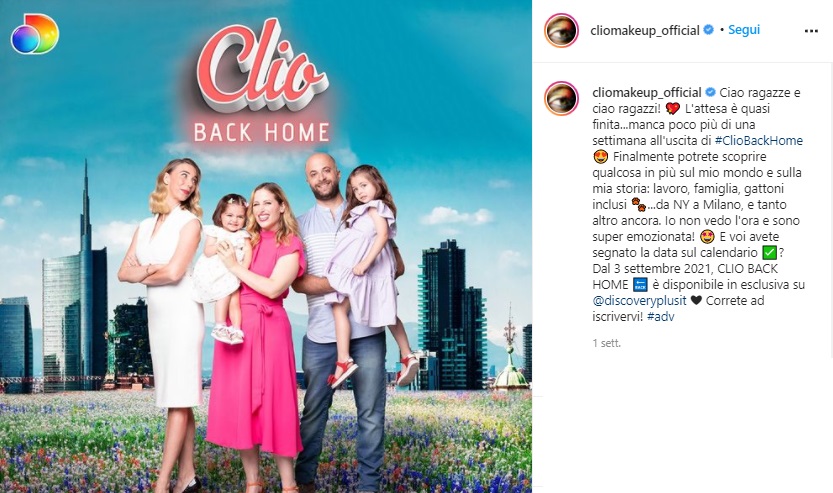The image size is (833, 493).
Task: Open the #ClioBackHome hashtag
Action: 759,140
